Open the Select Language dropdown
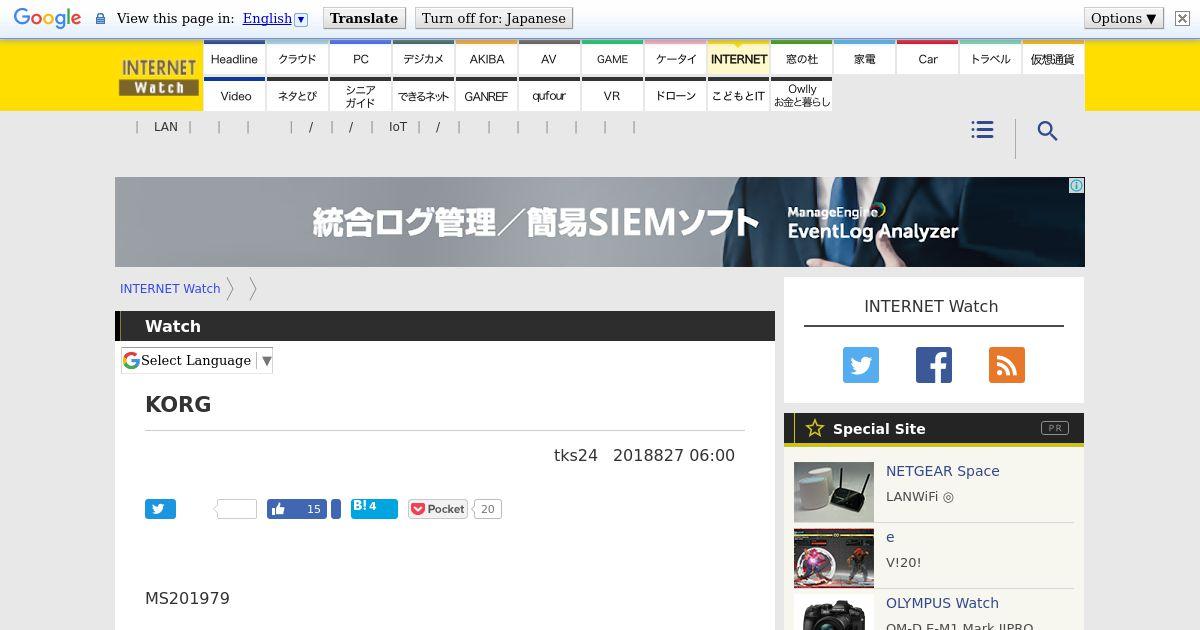 pos(197,360)
